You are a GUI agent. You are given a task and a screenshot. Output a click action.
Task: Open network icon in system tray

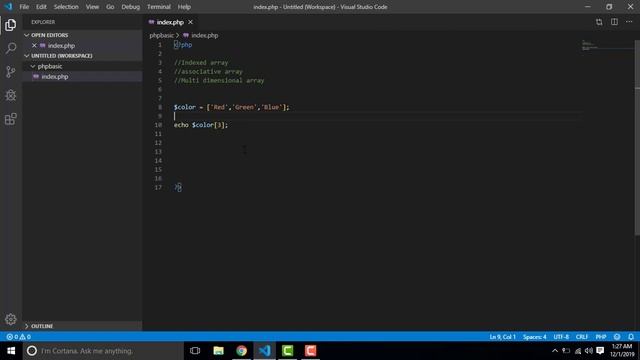(x=578, y=351)
